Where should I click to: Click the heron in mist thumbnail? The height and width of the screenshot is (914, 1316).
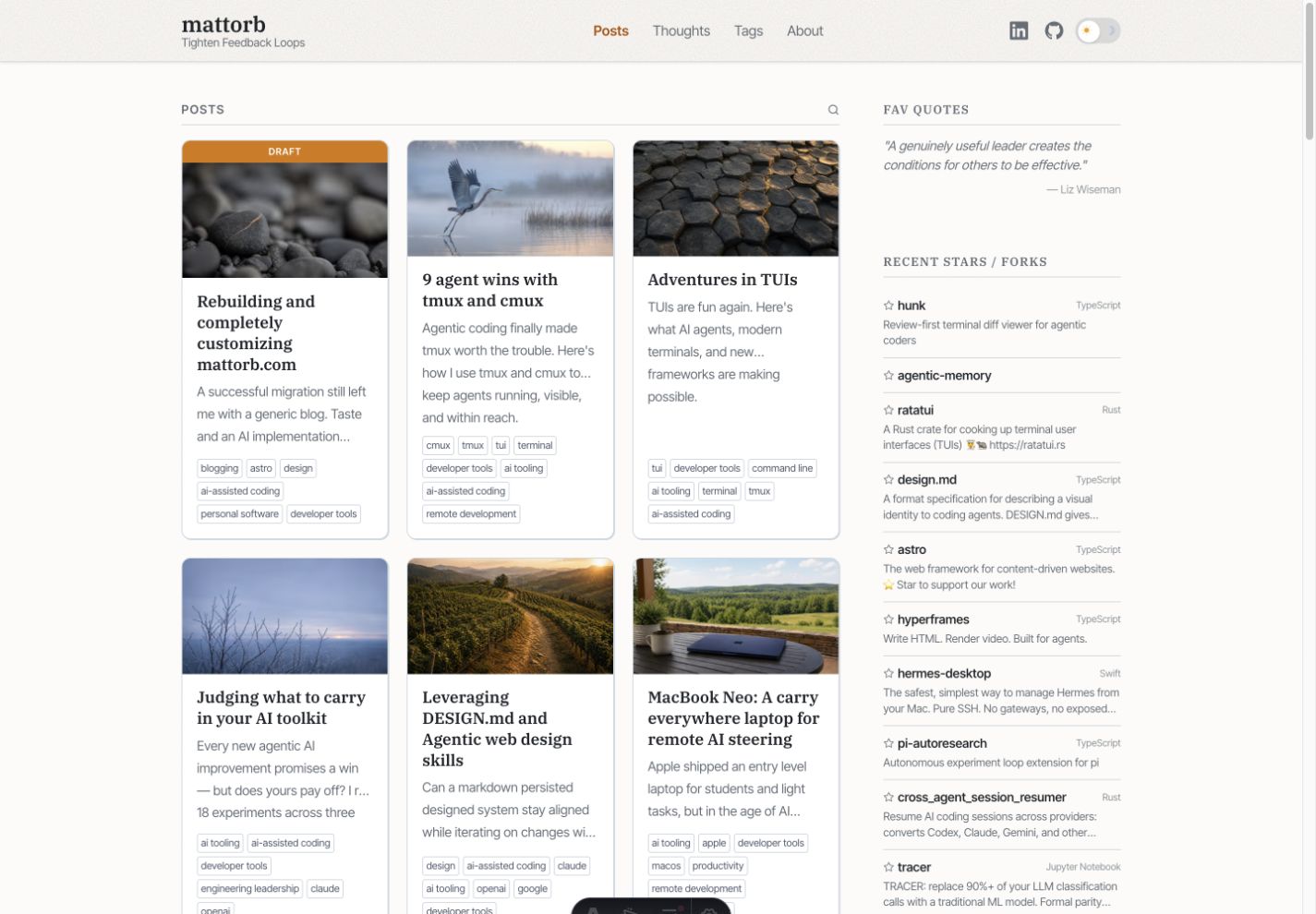510,198
